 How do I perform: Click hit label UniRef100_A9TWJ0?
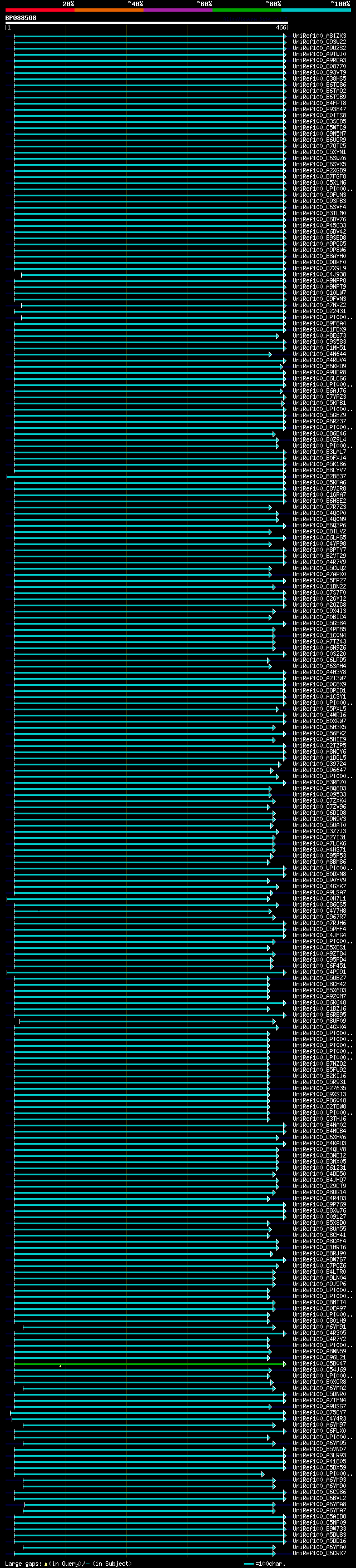(x=319, y=54)
